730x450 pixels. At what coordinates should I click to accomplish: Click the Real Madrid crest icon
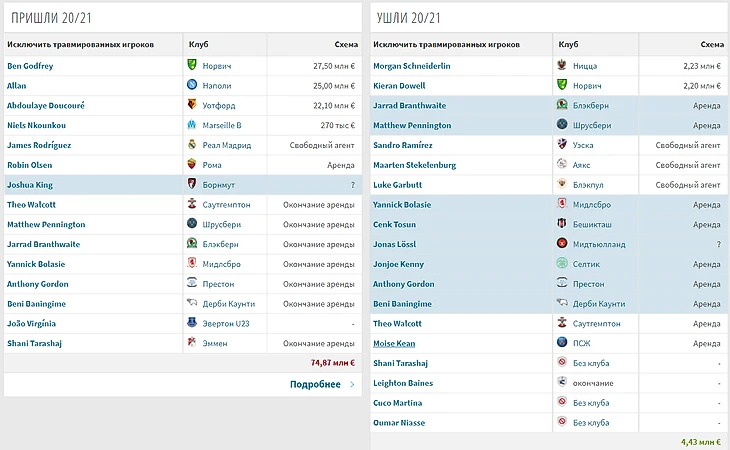pyautogui.click(x=192, y=145)
